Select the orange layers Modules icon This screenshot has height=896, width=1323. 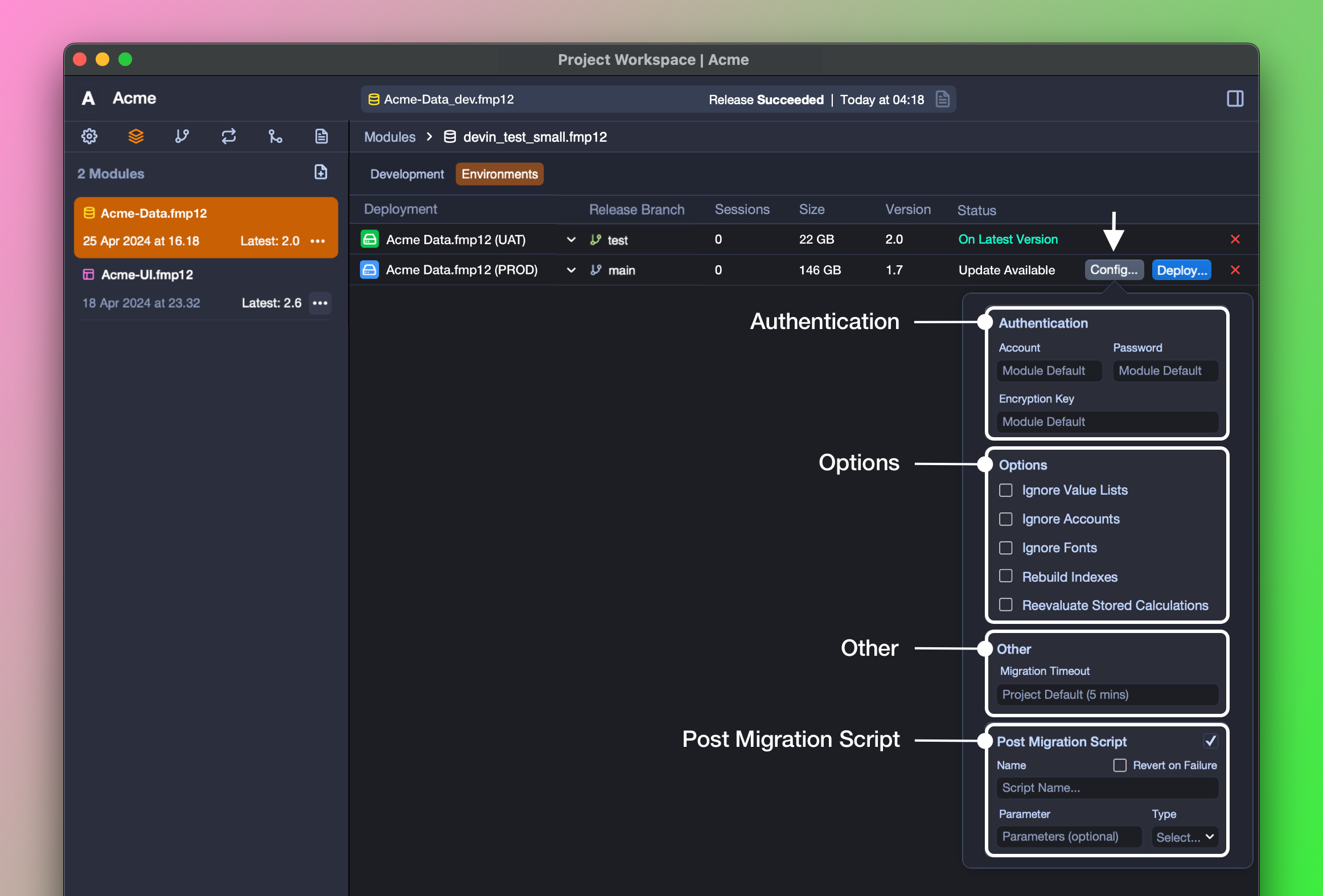[135, 136]
